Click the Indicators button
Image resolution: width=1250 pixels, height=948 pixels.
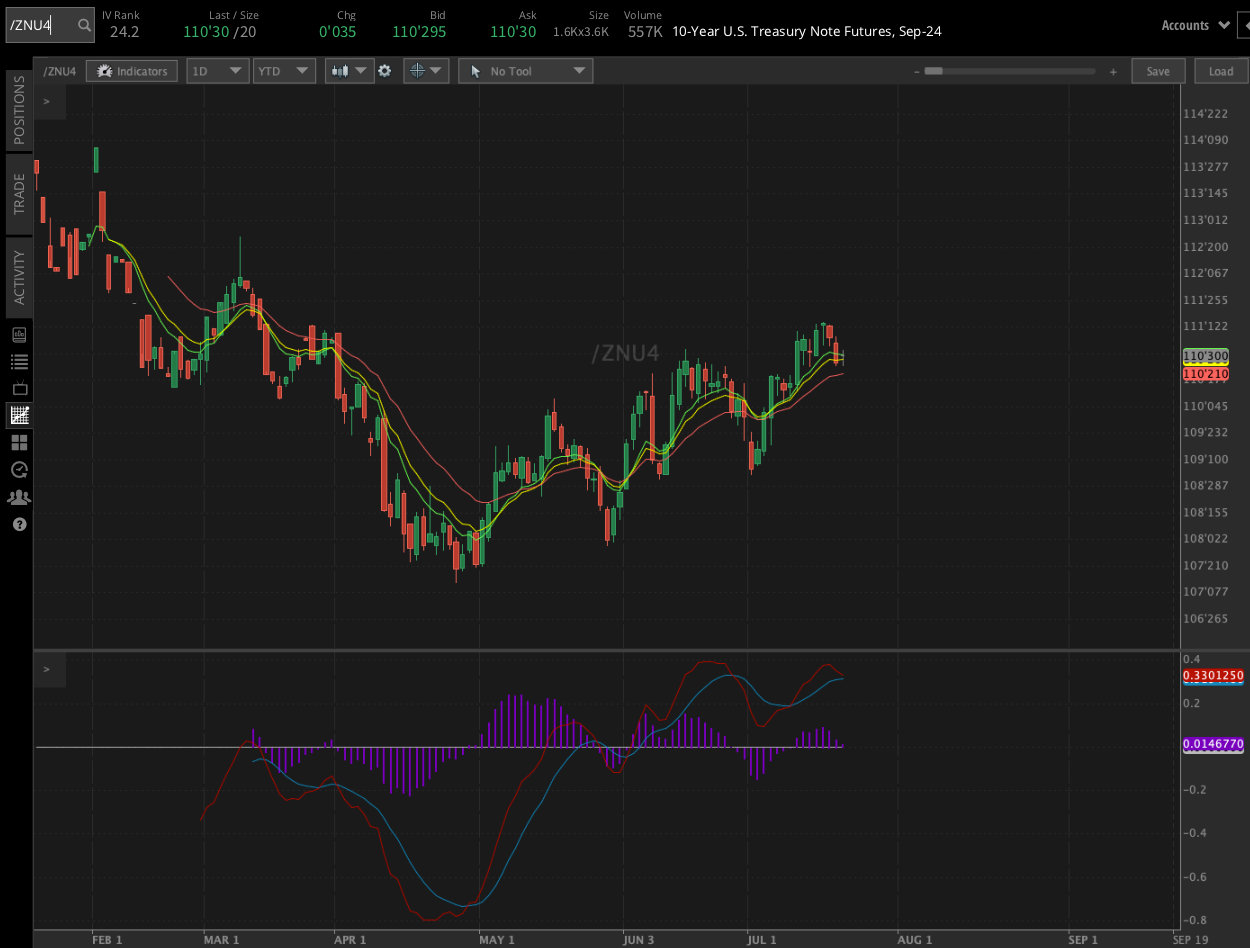click(x=131, y=70)
